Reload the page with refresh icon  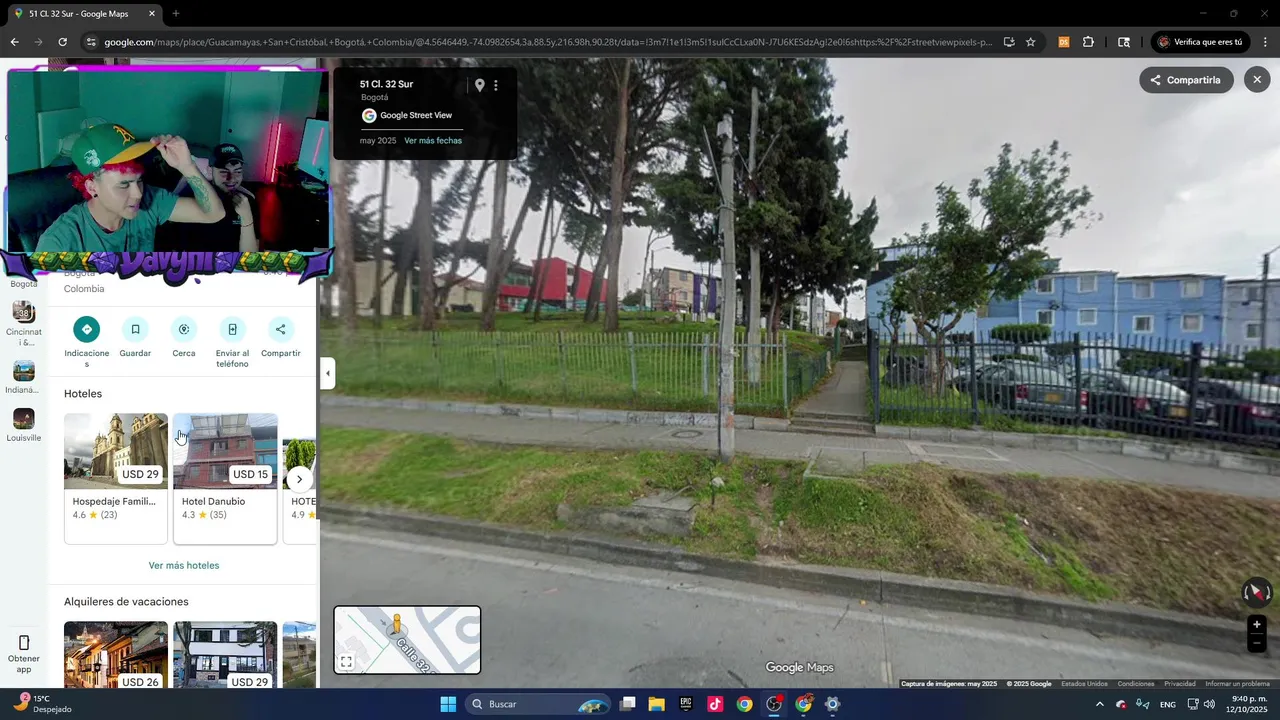click(x=62, y=42)
